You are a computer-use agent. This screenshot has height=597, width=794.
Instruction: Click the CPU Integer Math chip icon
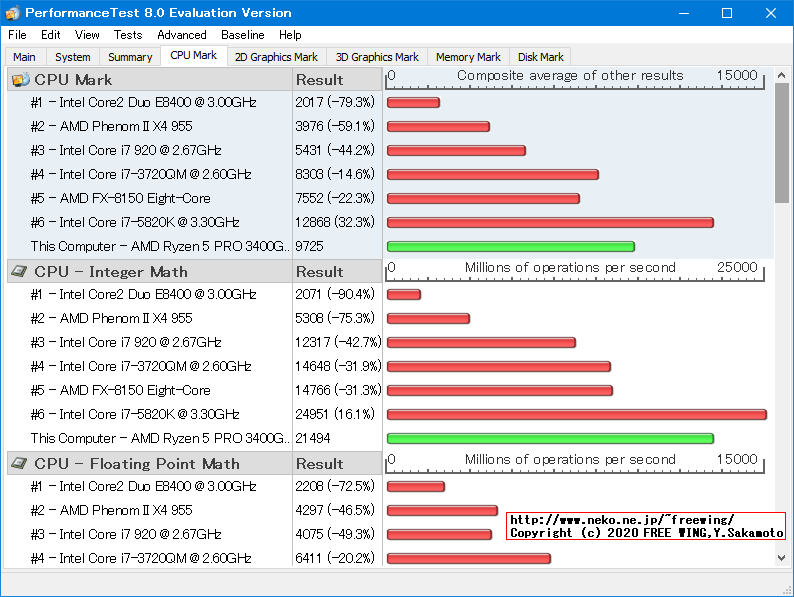[19, 271]
